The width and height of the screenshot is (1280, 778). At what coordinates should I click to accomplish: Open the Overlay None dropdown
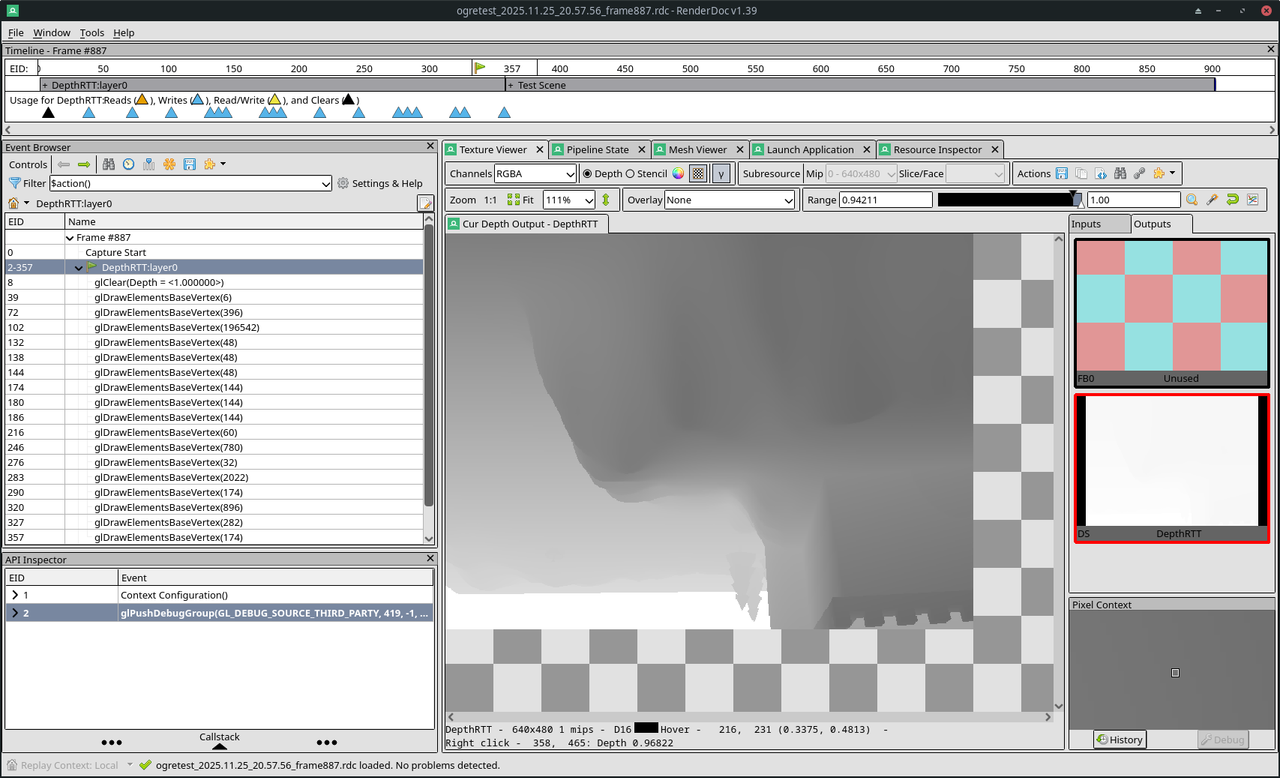pos(731,200)
